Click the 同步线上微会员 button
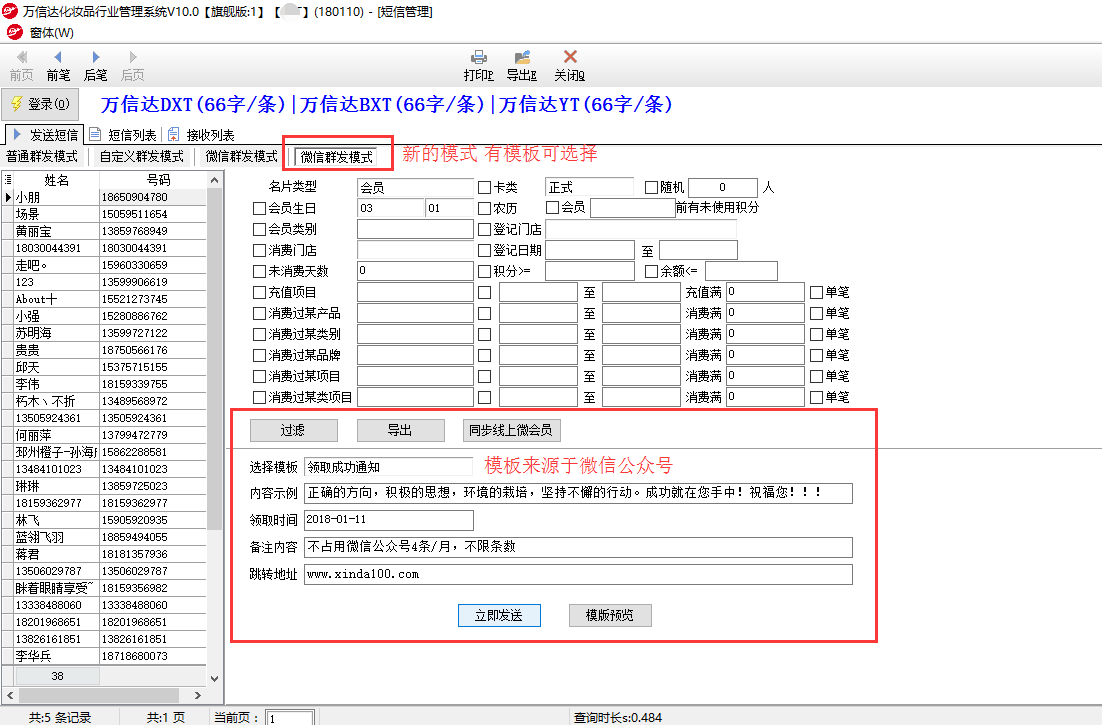 511,430
